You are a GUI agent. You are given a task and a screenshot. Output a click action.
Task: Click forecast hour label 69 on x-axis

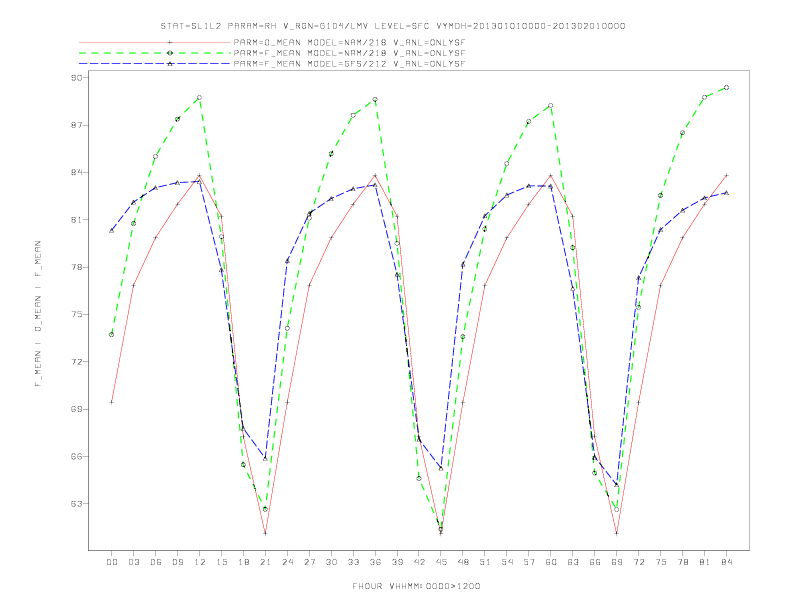click(x=617, y=562)
